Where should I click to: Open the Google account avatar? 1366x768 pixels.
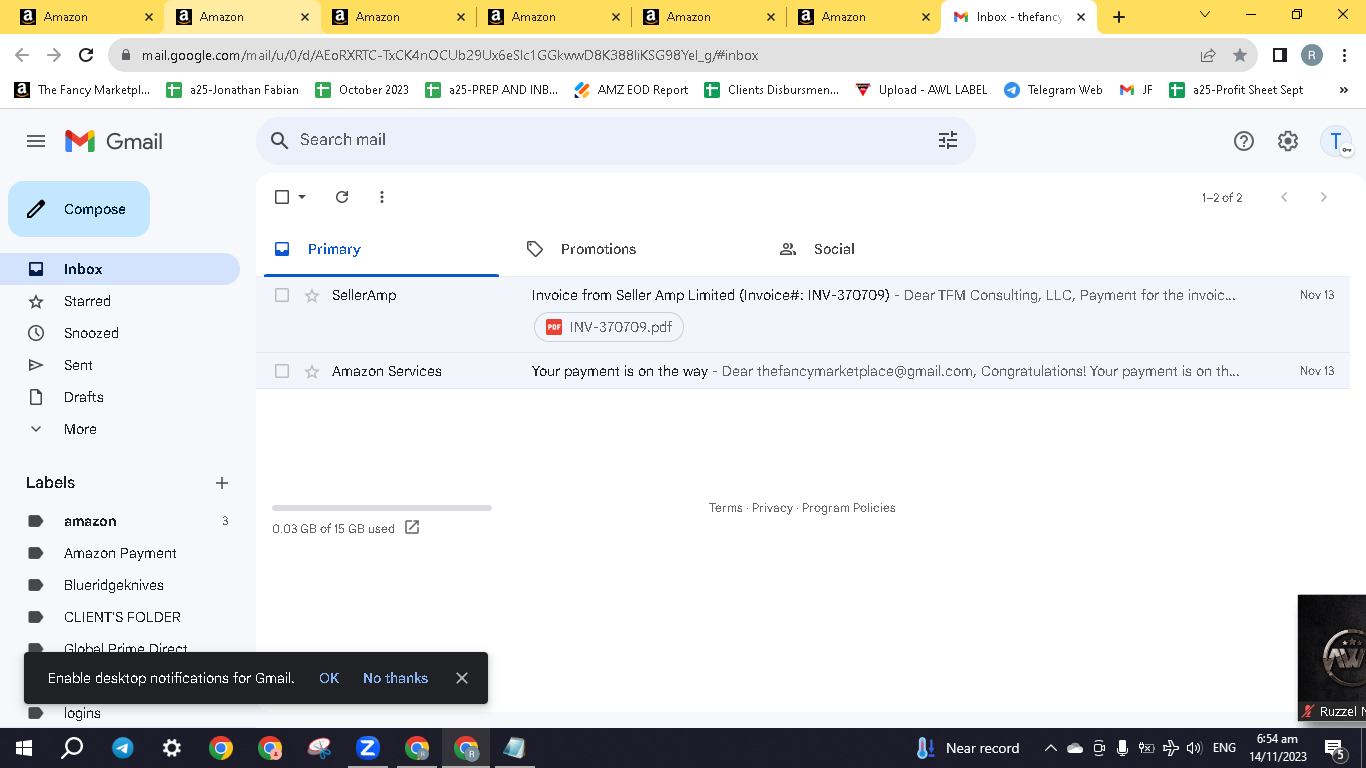(1336, 141)
